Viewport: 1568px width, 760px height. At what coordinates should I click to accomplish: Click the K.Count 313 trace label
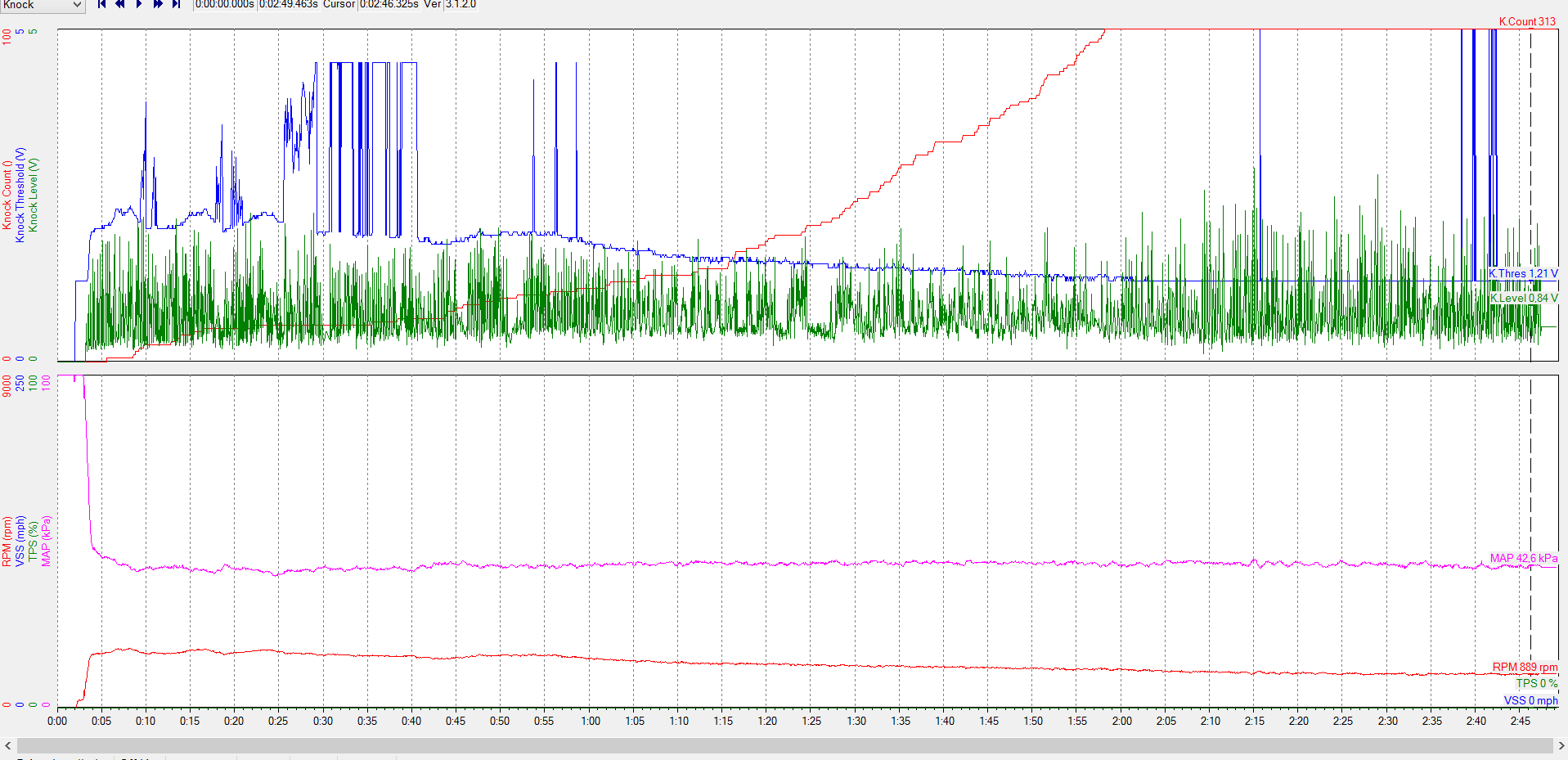tap(1526, 21)
